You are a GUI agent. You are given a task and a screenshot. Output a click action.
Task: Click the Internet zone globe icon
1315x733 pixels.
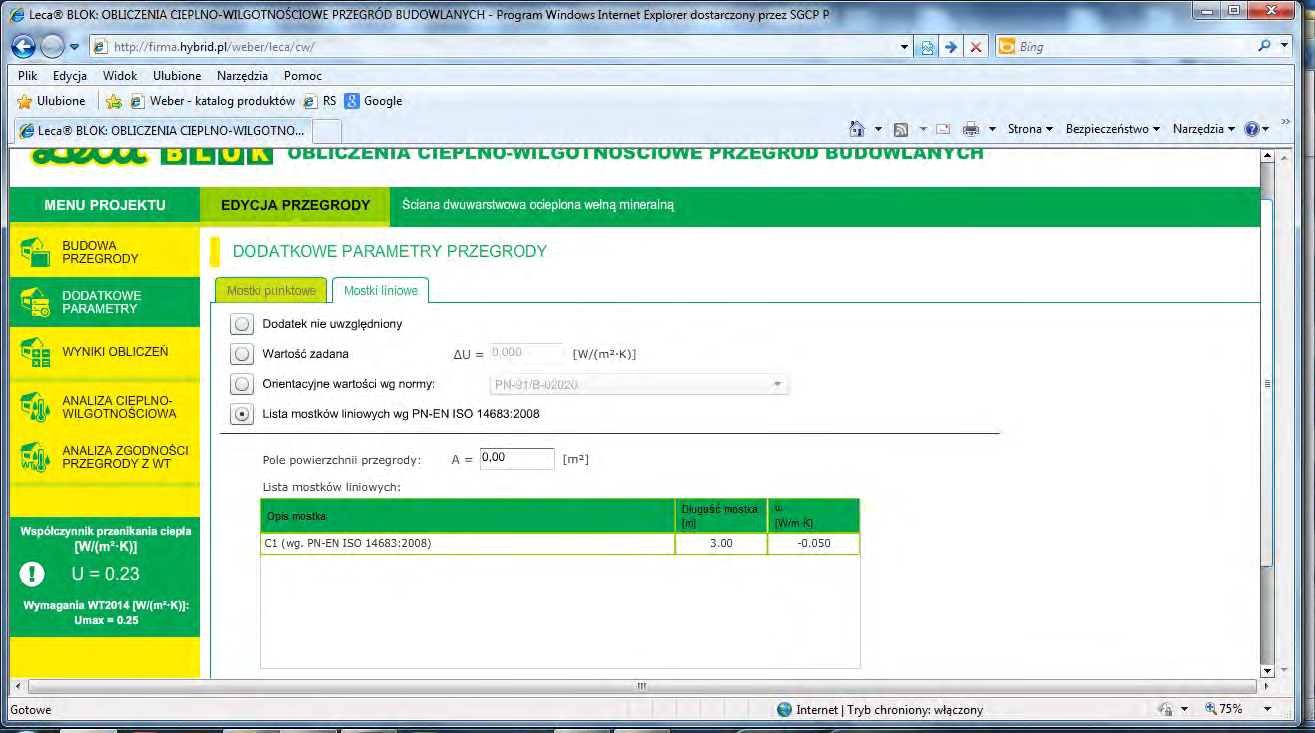click(x=785, y=710)
